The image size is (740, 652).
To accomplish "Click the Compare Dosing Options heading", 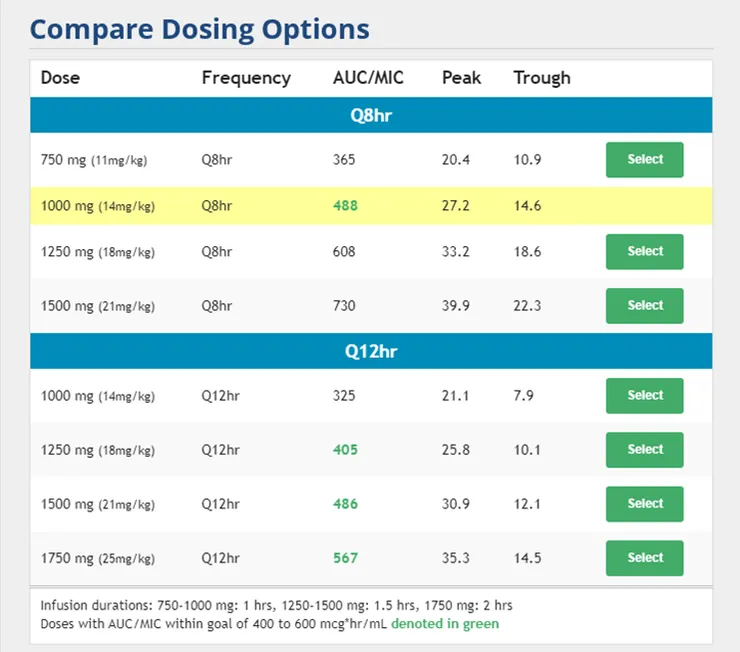I will click(199, 29).
